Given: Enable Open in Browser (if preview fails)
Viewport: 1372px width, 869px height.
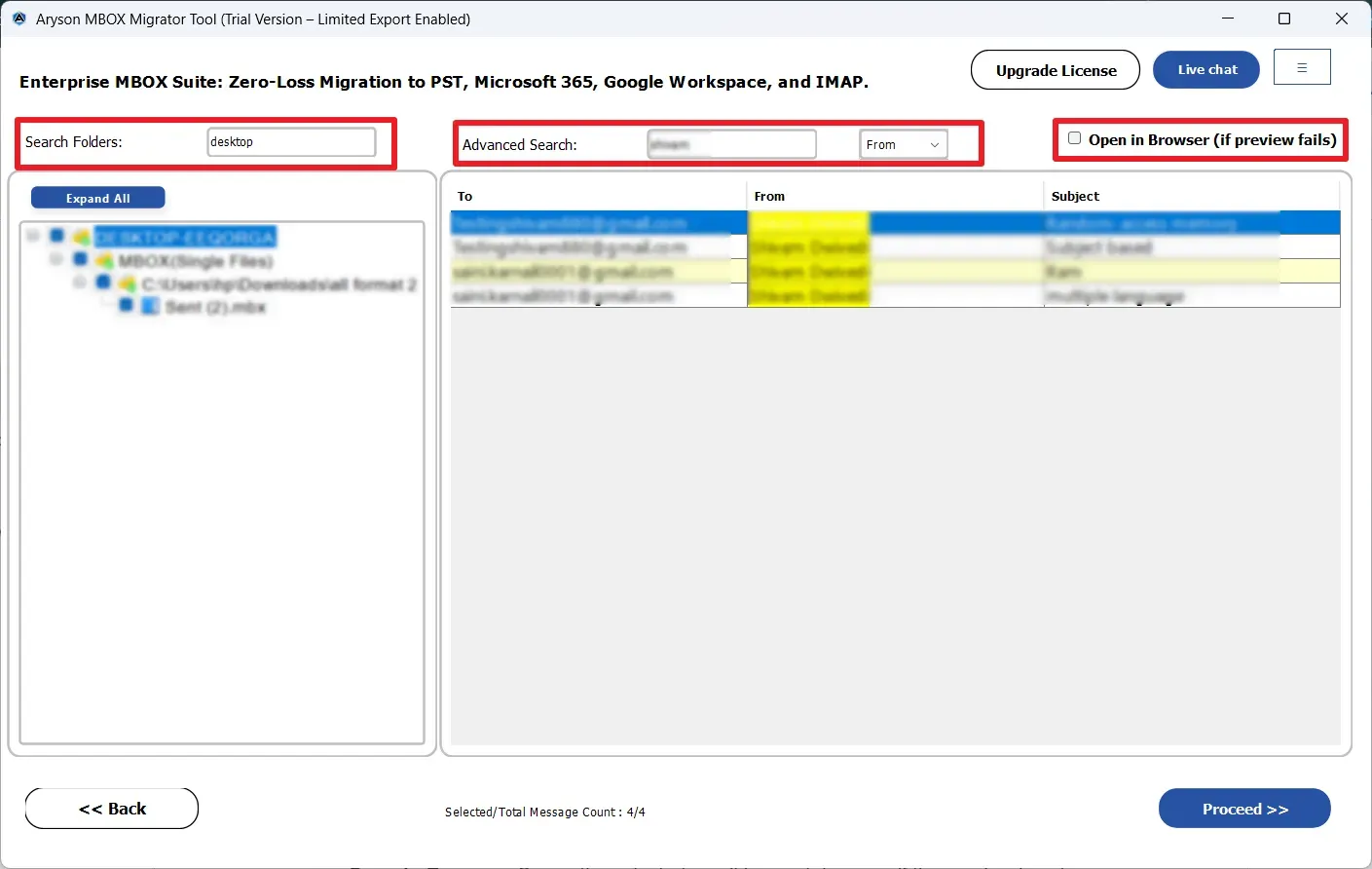Looking at the screenshot, I should pos(1075,138).
